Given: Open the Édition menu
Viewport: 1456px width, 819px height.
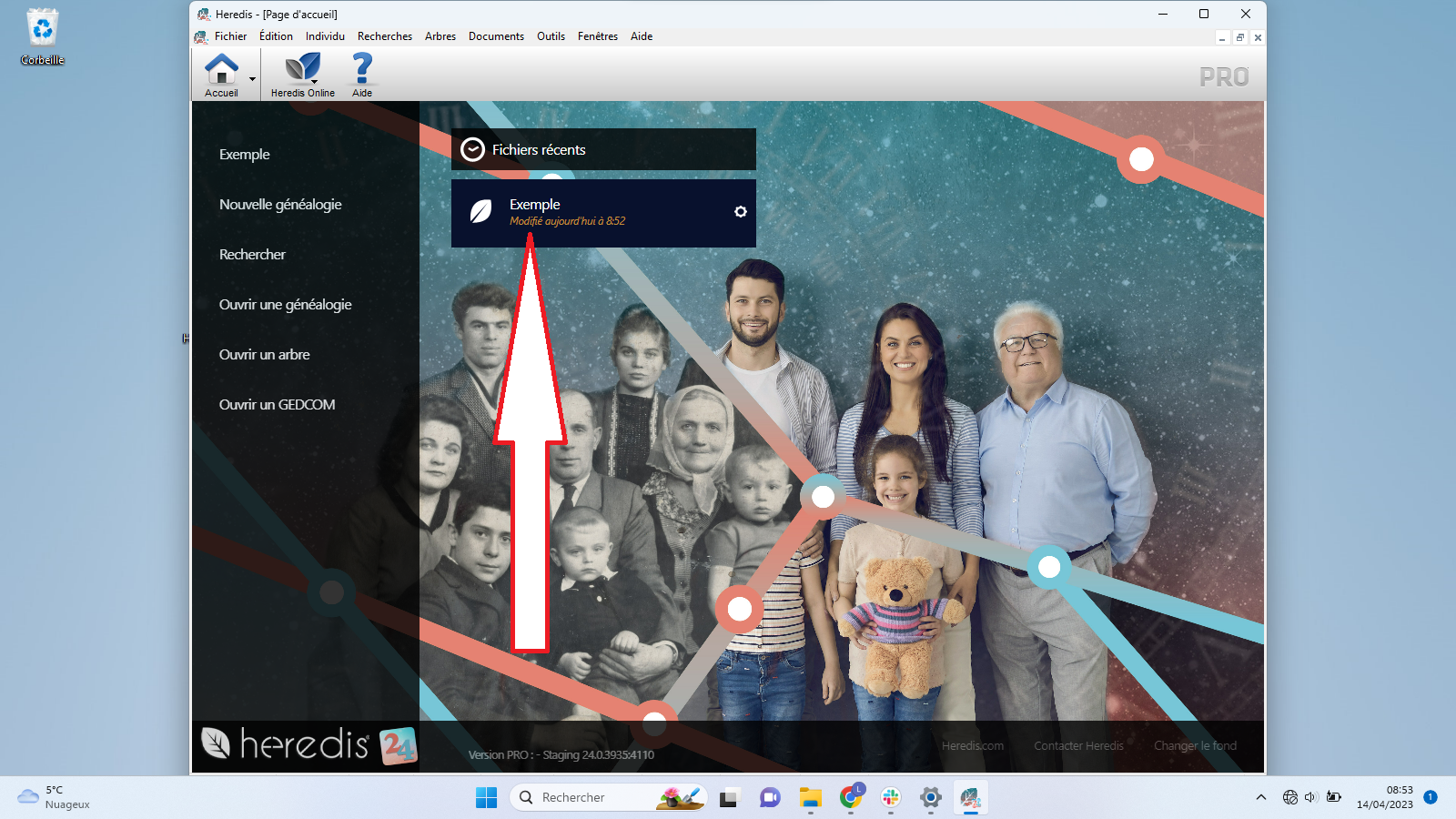Looking at the screenshot, I should 276,36.
